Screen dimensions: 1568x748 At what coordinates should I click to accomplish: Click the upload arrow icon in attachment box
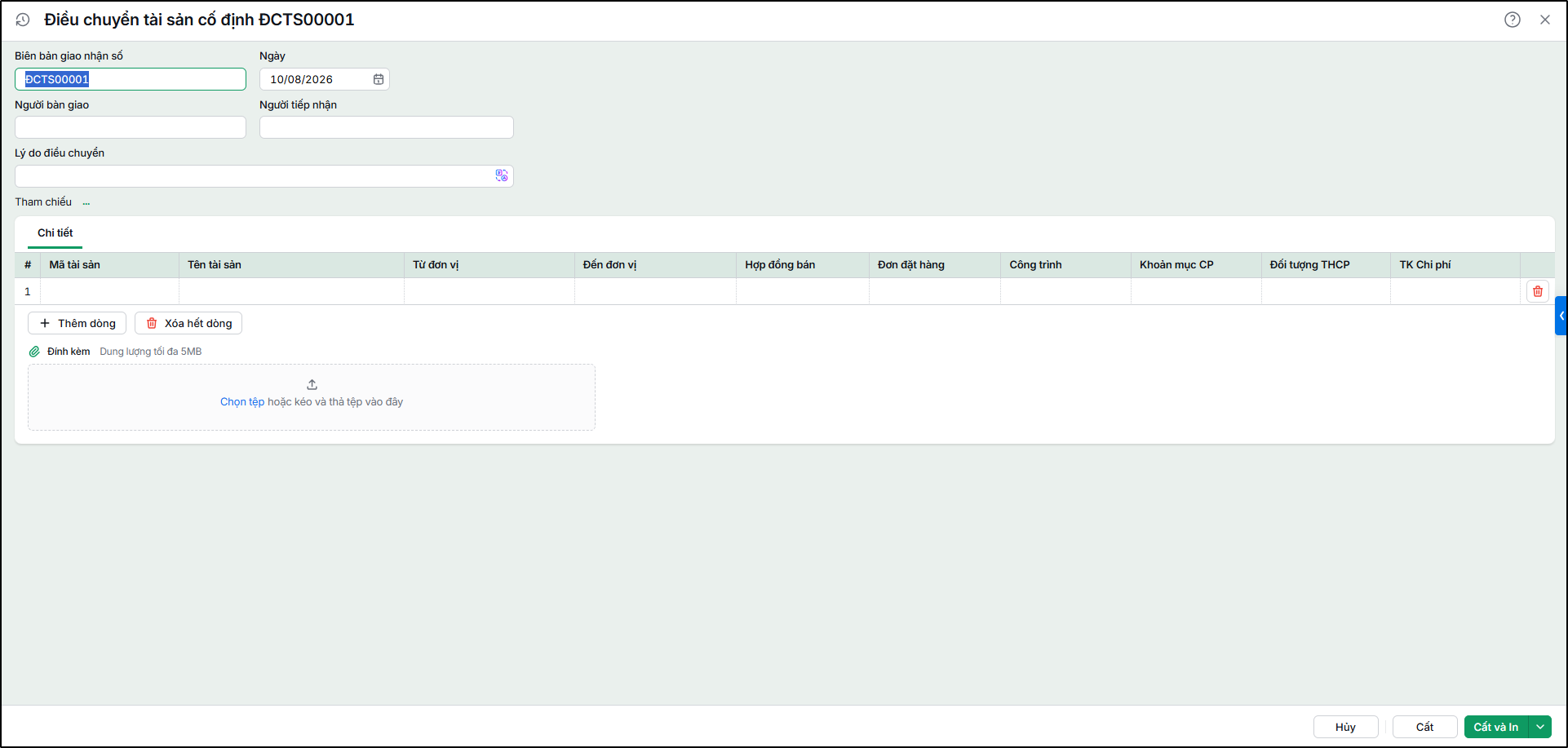click(x=312, y=384)
